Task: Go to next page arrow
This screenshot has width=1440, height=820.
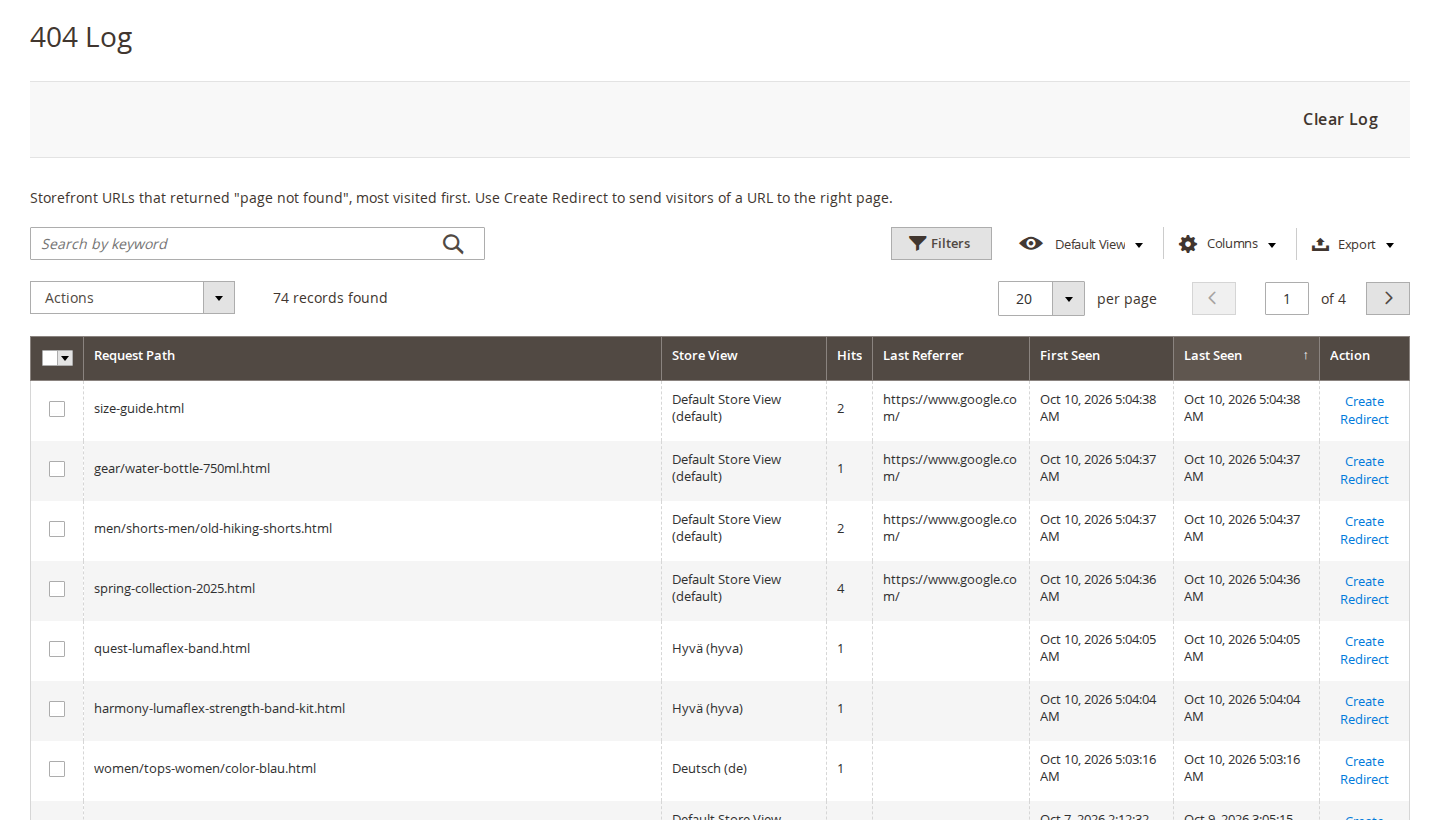Action: (x=1388, y=298)
